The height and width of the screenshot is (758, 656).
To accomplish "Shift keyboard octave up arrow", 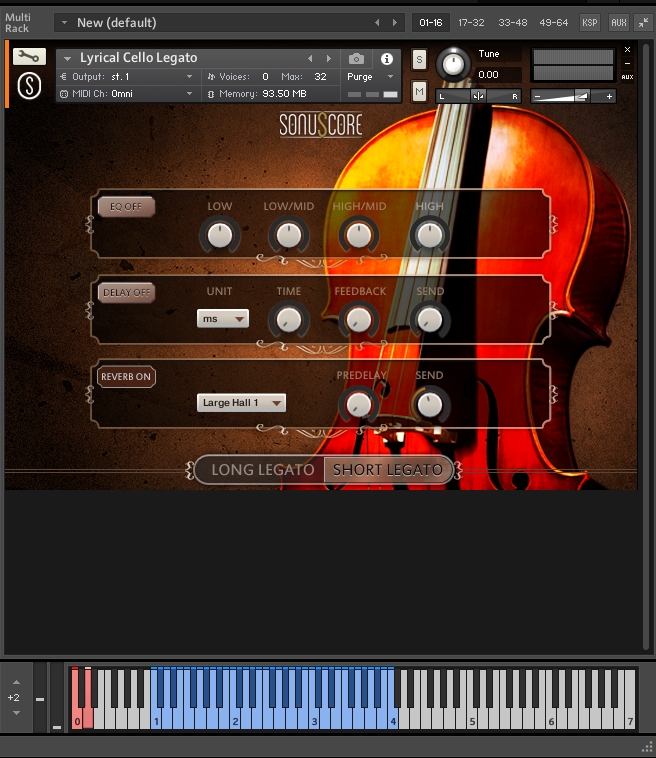I will [x=16, y=682].
